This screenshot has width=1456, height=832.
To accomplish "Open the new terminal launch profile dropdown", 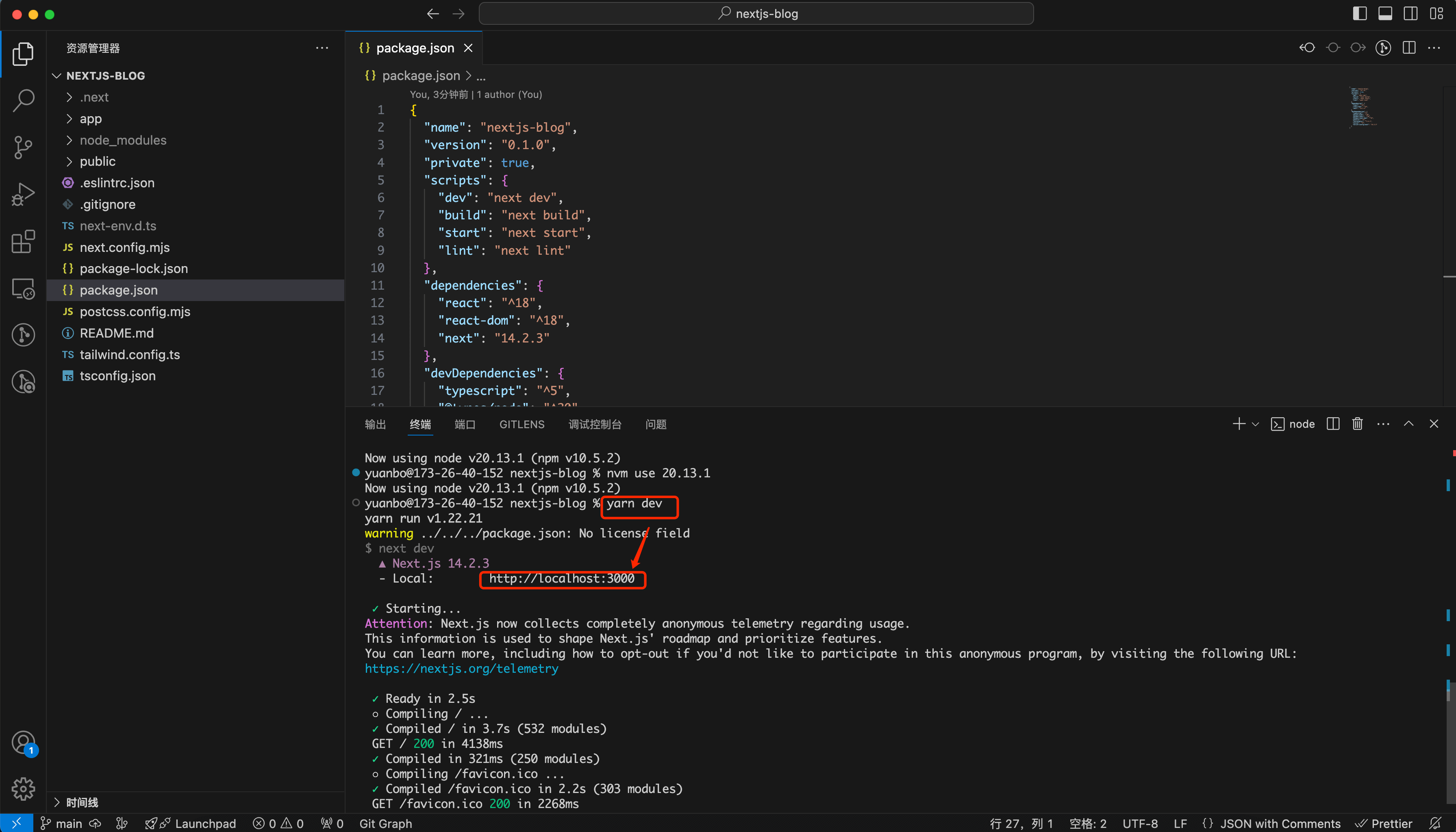I will [x=1255, y=424].
